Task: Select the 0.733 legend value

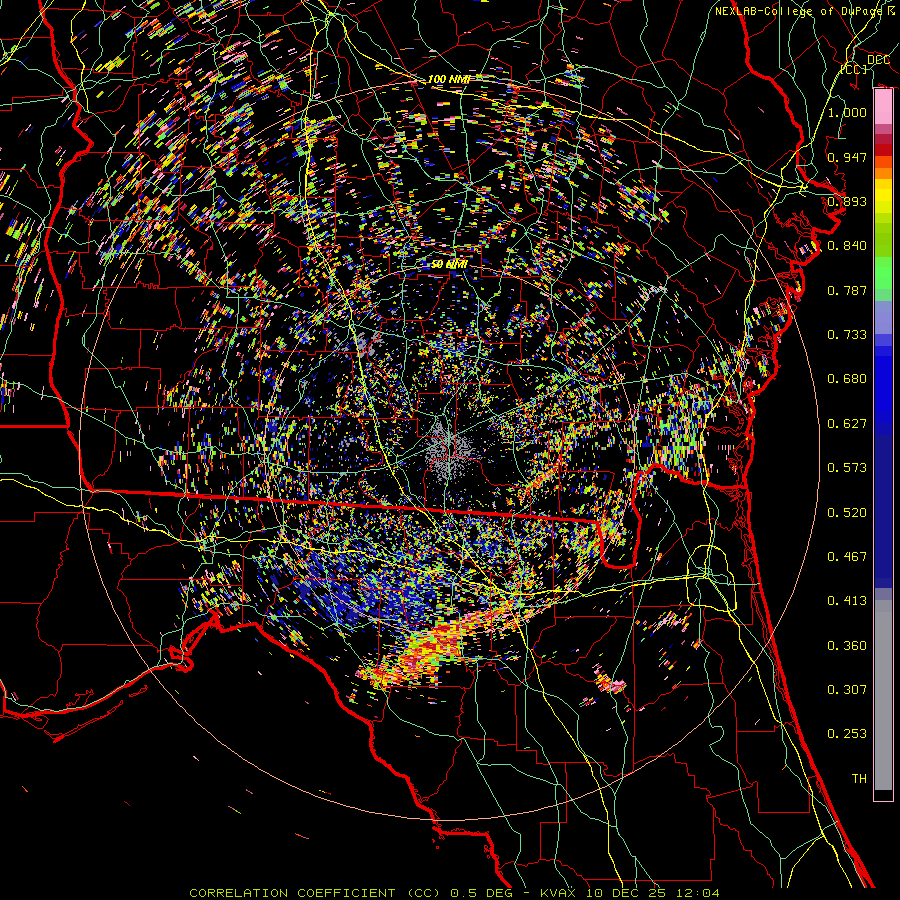Action: [847, 335]
